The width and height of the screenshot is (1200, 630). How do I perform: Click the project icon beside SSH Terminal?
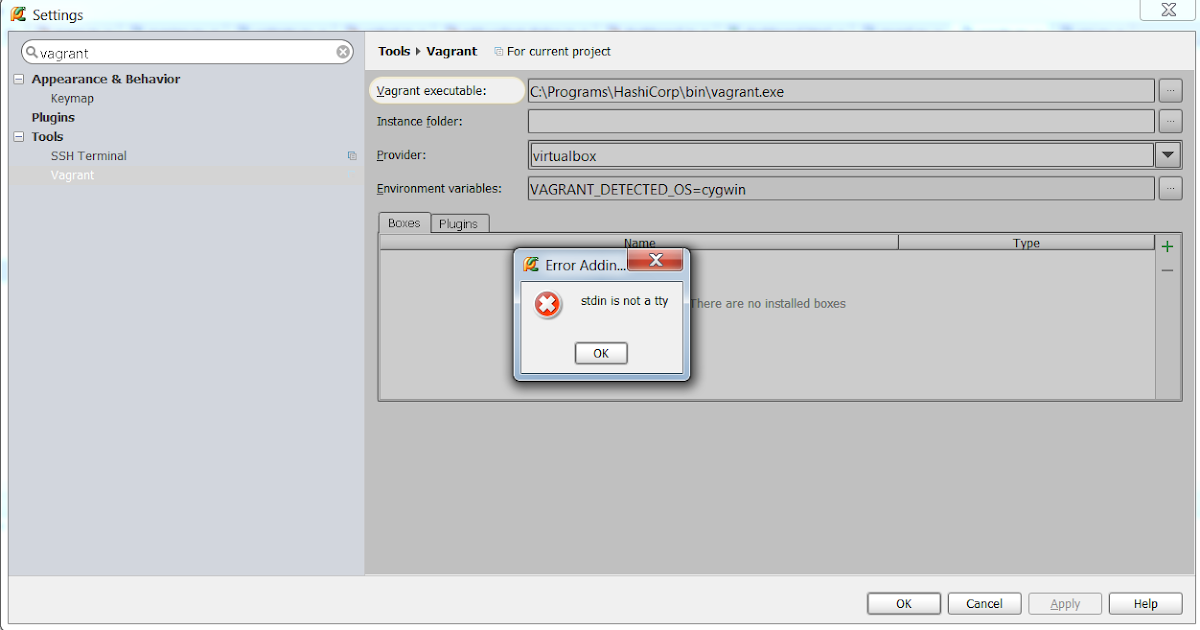(352, 156)
